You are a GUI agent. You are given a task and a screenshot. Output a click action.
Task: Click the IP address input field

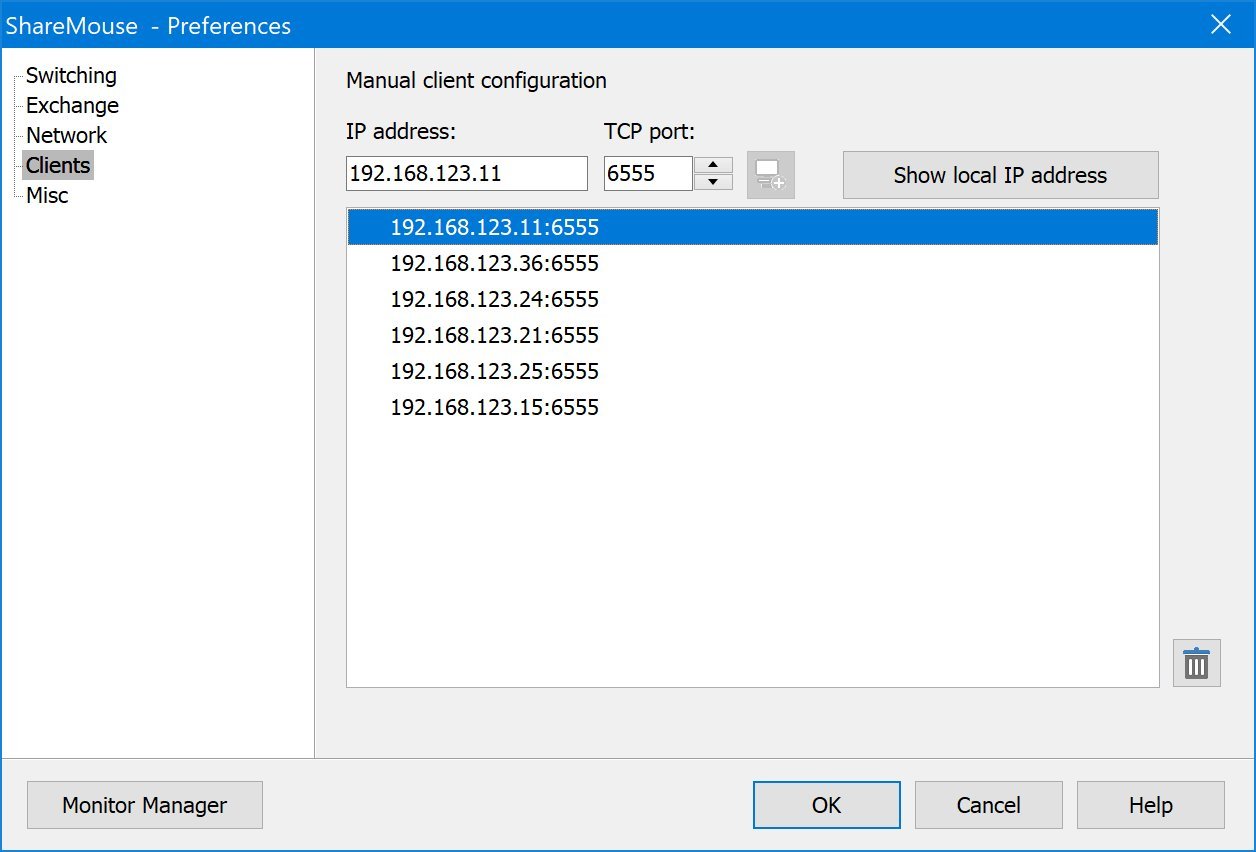466,173
